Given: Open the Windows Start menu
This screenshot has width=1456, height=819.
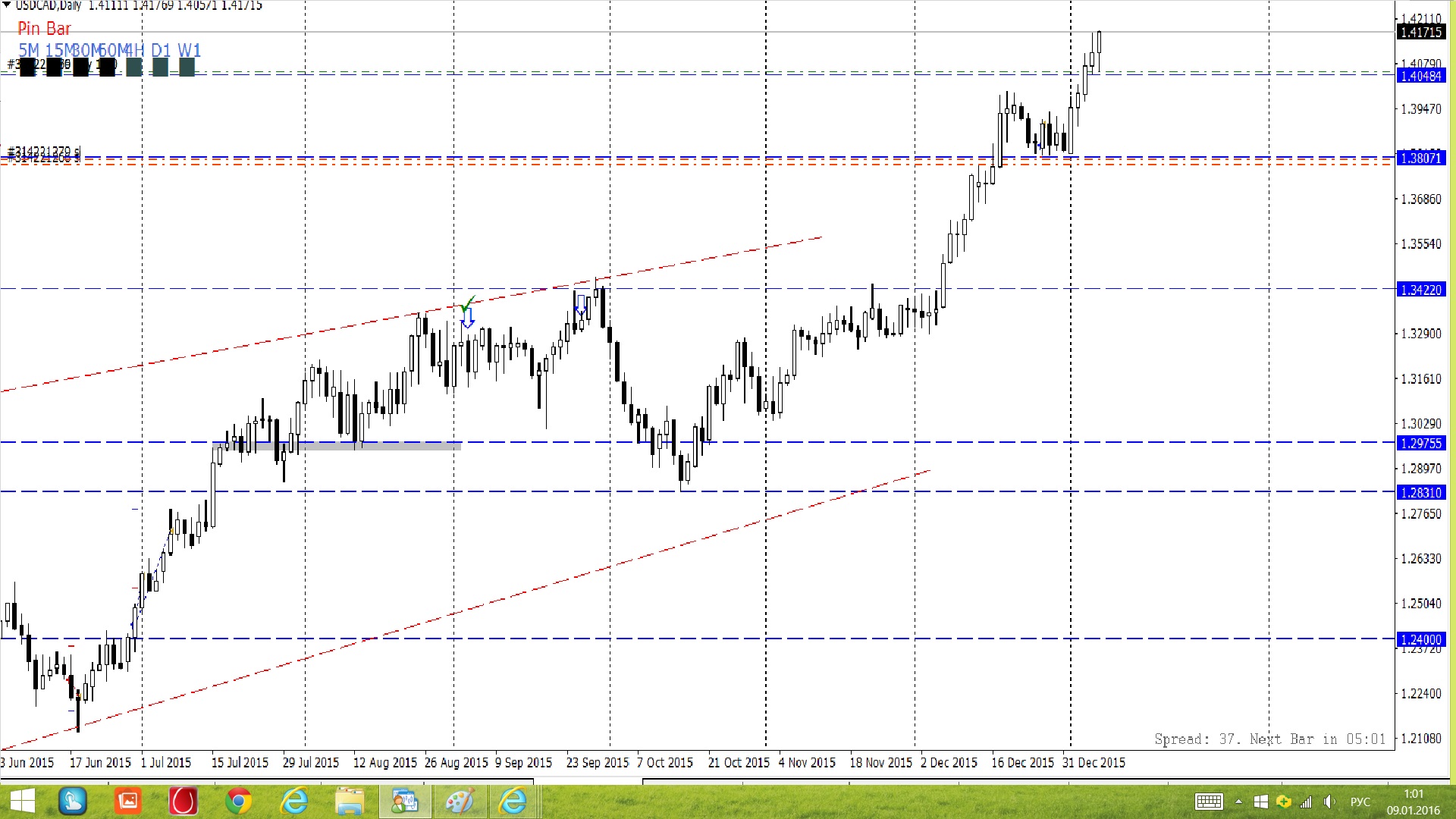Looking at the screenshot, I should click(22, 802).
